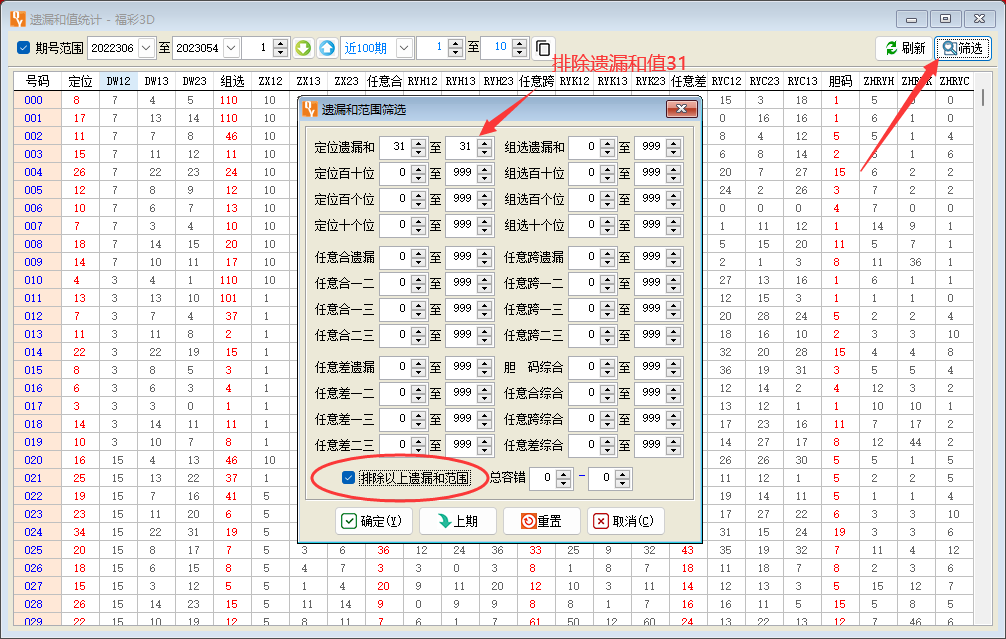Image resolution: width=1006 pixels, height=639 pixels.
Task: Click the 取消(C) cancel button
Action: [x=626, y=521]
